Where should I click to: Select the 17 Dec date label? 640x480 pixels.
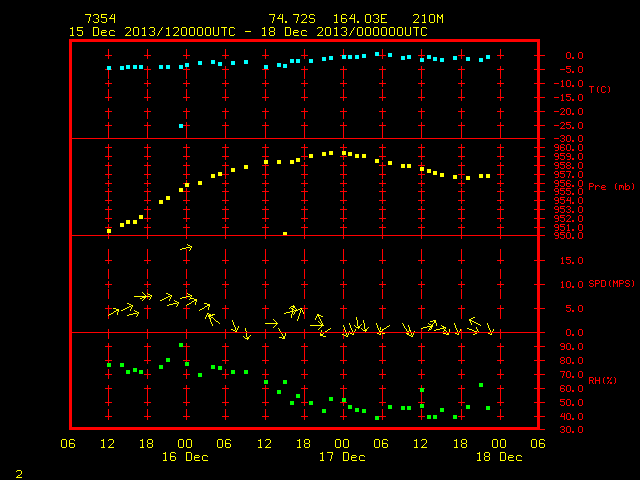[x=342, y=457]
